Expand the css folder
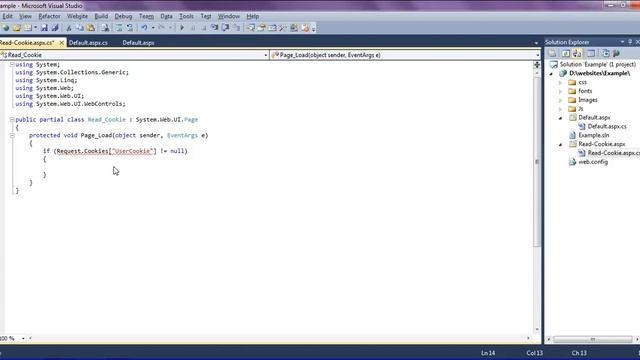 click(560, 82)
